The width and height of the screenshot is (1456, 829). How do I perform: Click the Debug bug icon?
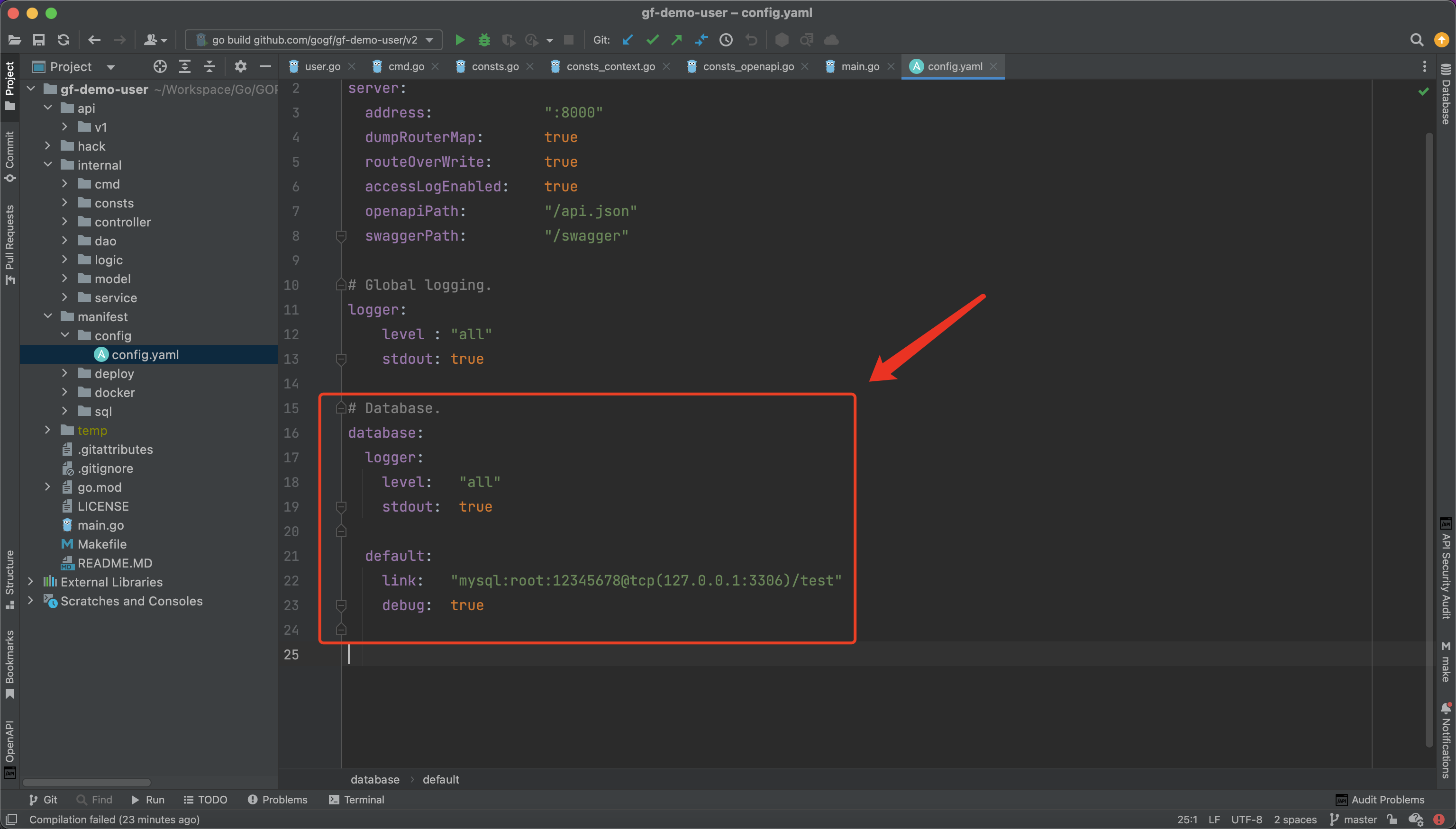pos(484,40)
